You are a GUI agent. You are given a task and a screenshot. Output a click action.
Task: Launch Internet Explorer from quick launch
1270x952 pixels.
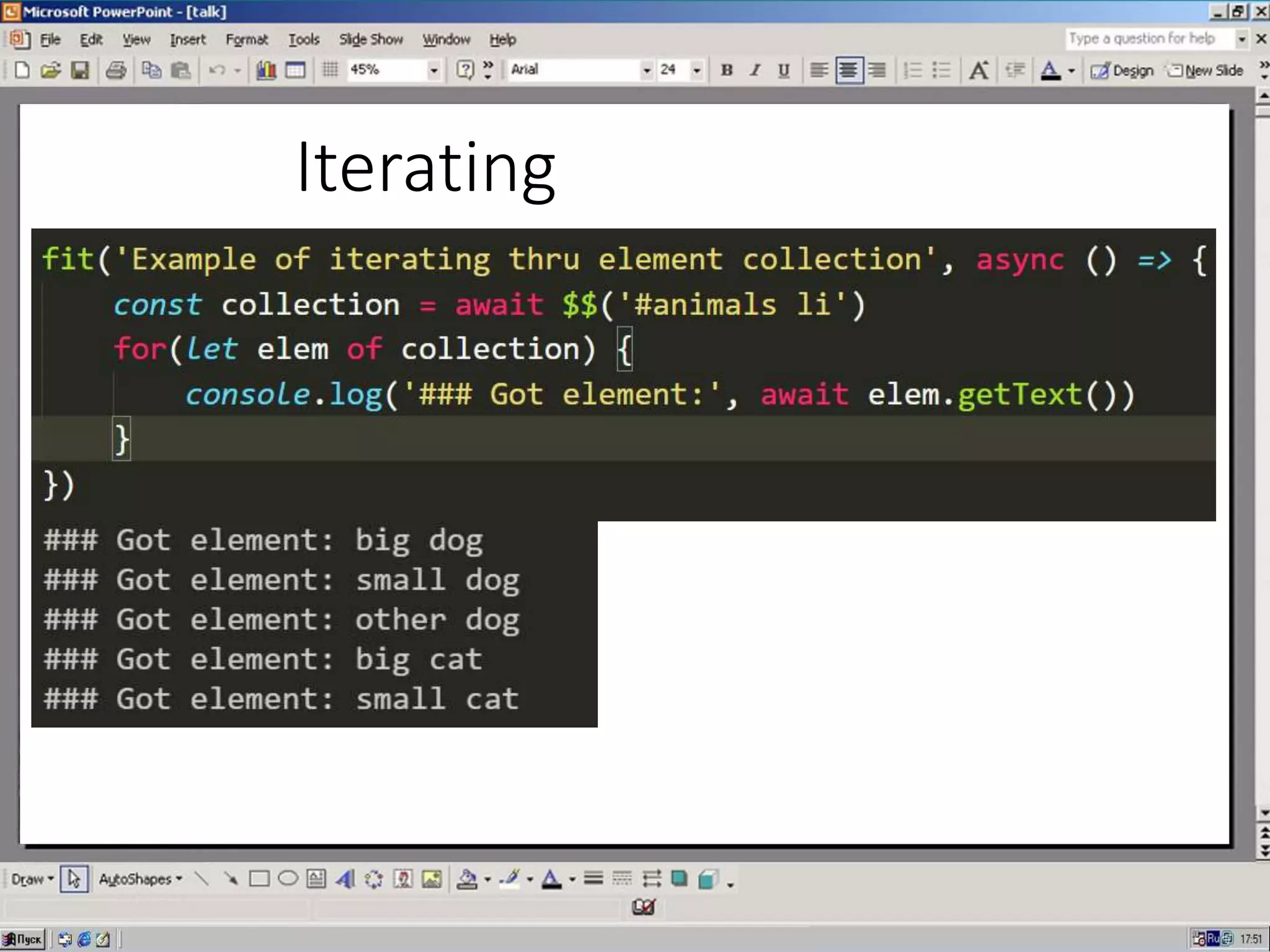pyautogui.click(x=84, y=940)
